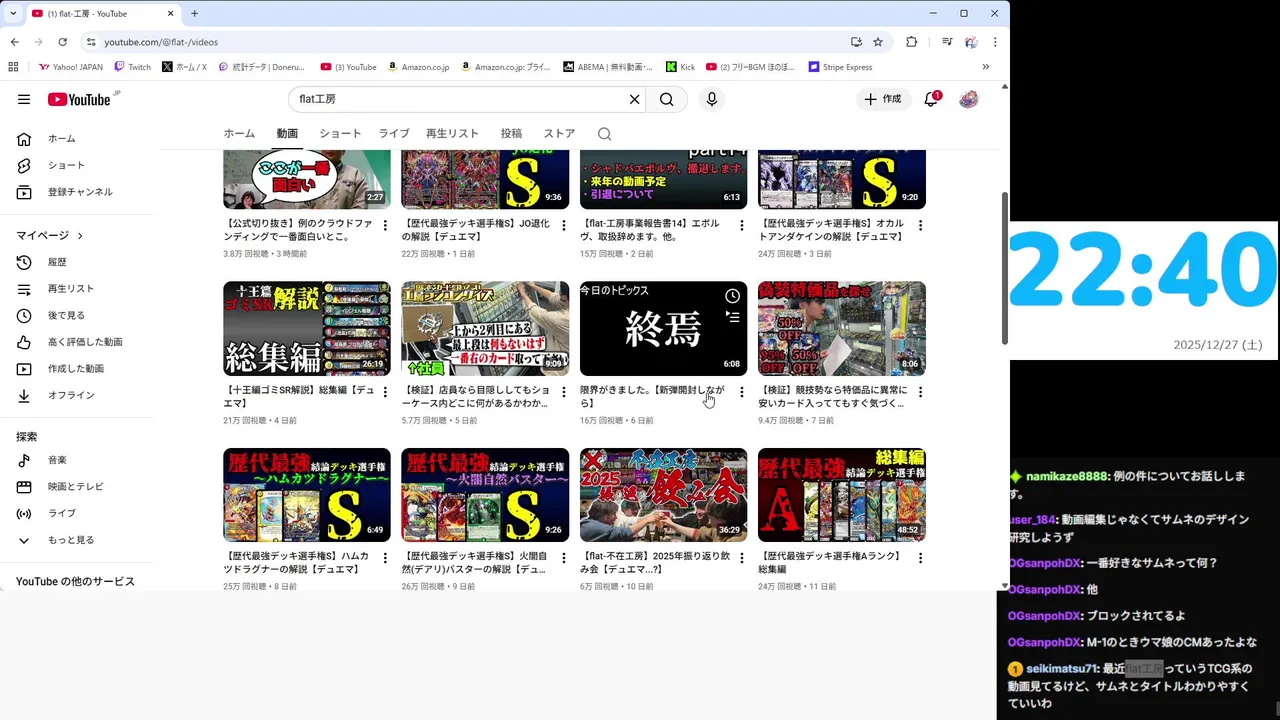
Task: Open the ストア channel tab
Action: pyautogui.click(x=559, y=133)
